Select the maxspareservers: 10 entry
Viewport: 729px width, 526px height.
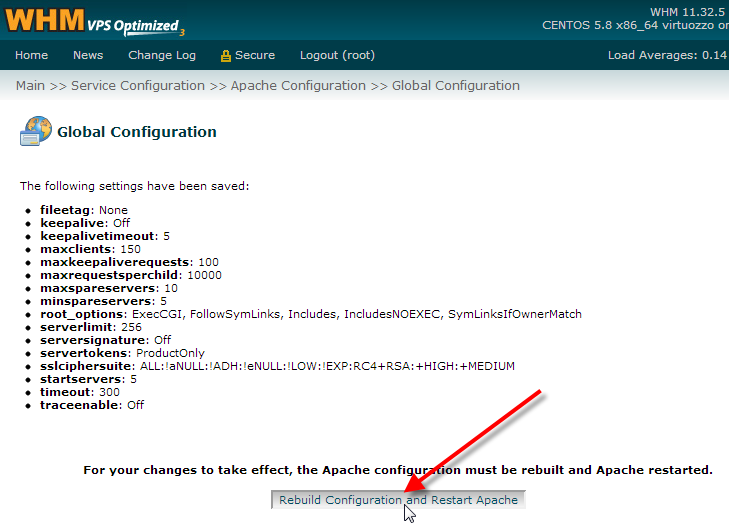click(109, 288)
